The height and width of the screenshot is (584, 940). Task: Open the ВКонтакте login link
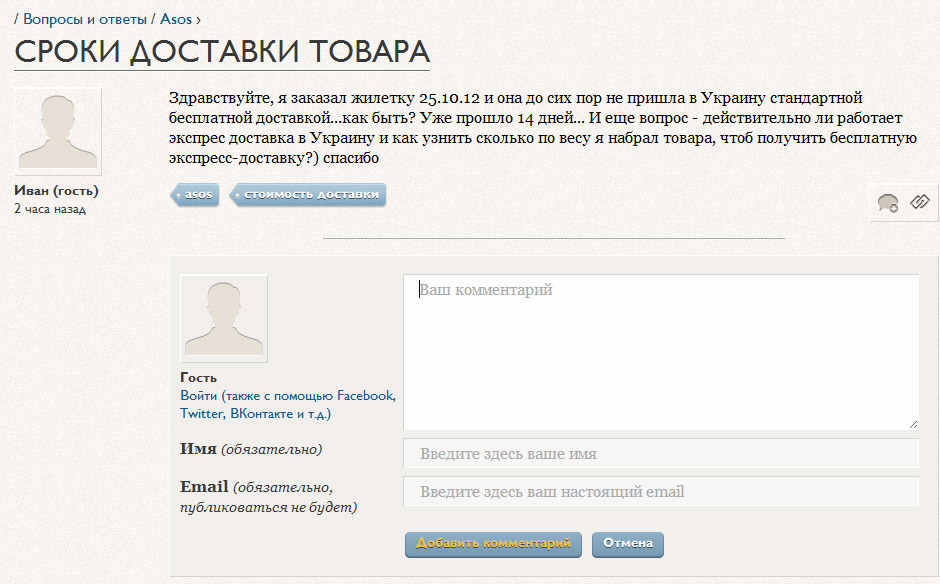click(x=260, y=413)
